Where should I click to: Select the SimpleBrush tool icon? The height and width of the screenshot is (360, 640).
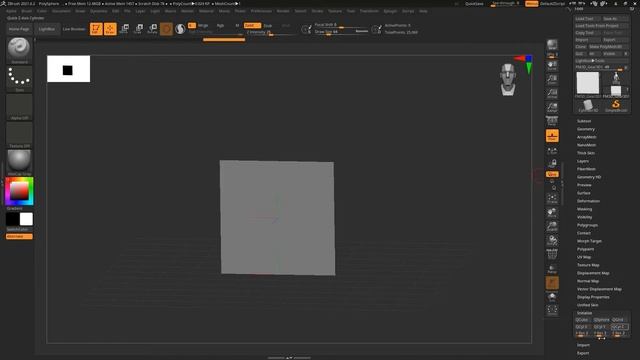616,105
